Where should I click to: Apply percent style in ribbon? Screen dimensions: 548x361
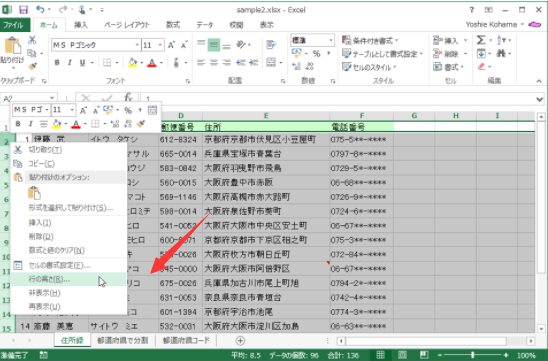point(316,53)
